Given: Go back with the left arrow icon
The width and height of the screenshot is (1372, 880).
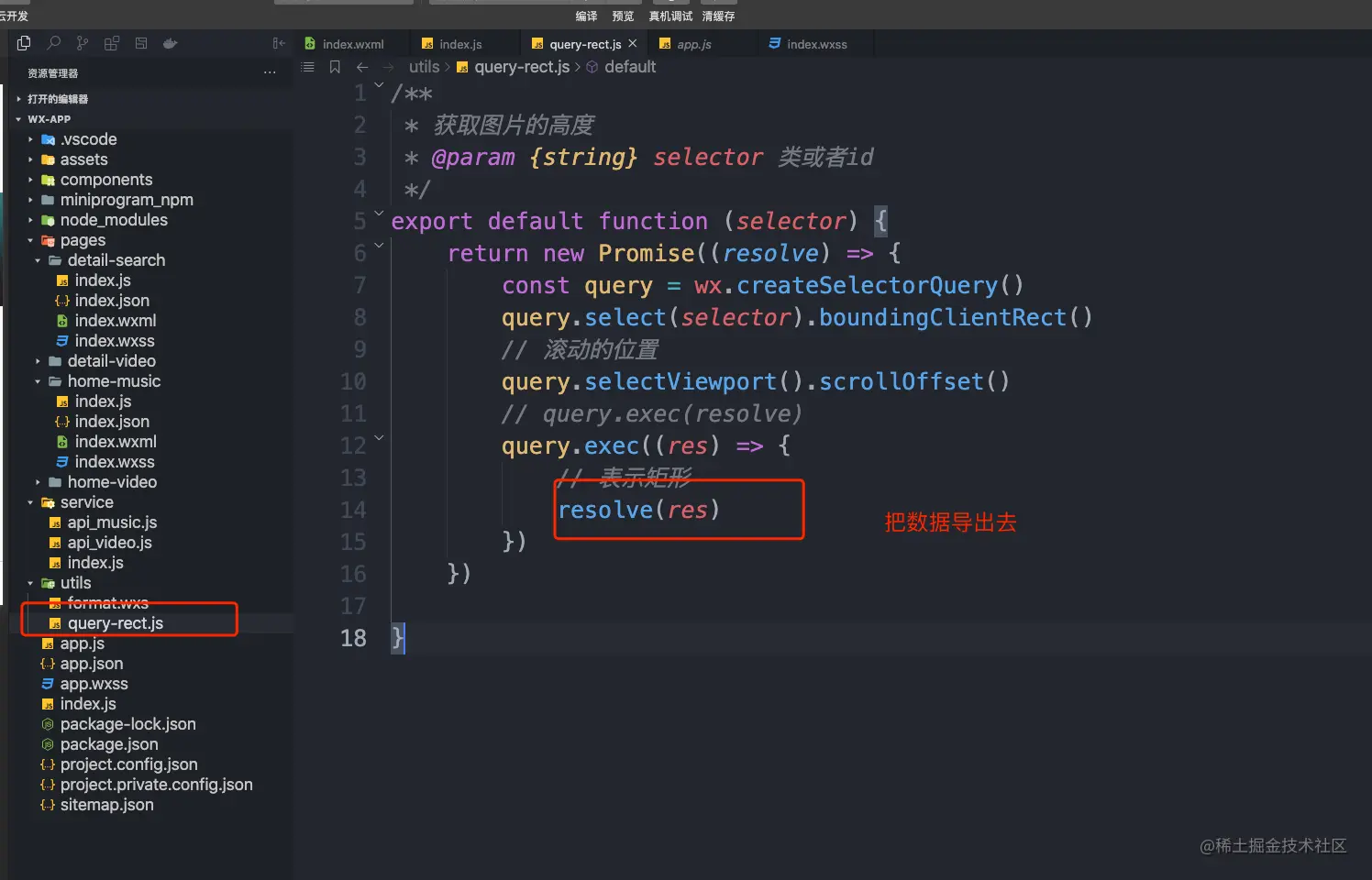Looking at the screenshot, I should point(362,67).
